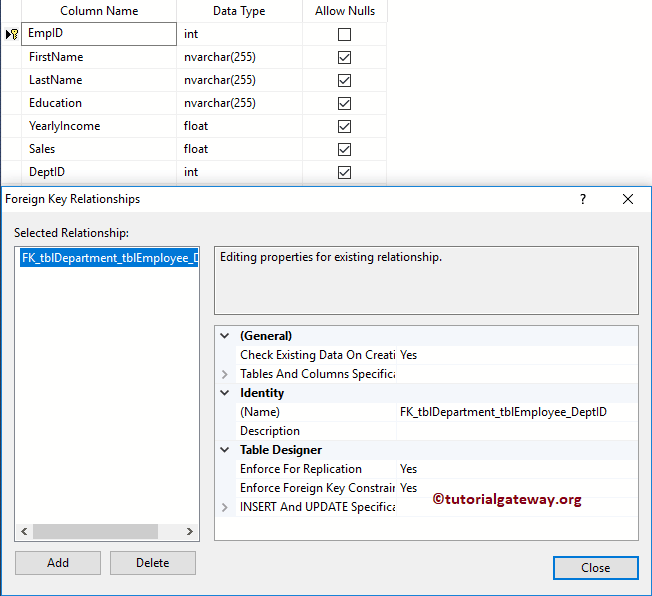The image size is (652, 596).
Task: Toggle Allow Nulls checkbox for Sales
Action: [x=344, y=149]
